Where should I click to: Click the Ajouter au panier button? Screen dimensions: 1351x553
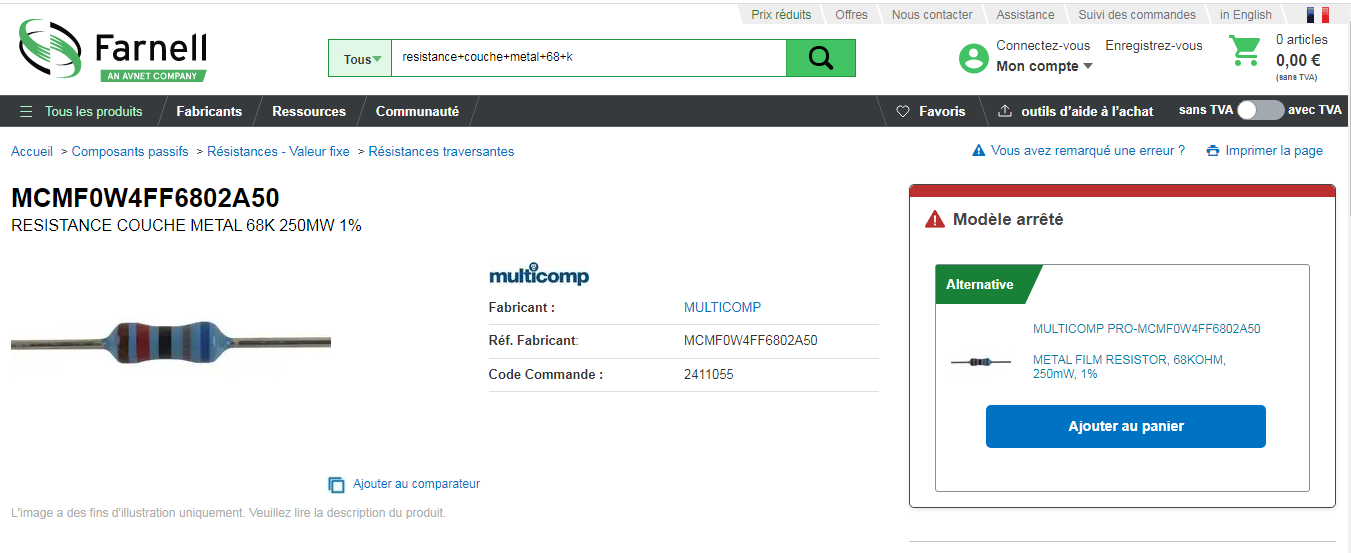[1125, 426]
